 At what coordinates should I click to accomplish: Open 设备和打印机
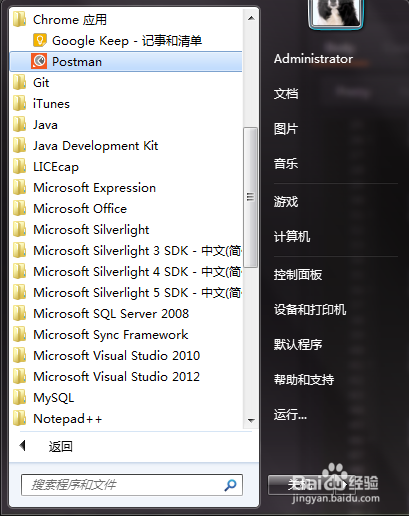click(x=310, y=310)
